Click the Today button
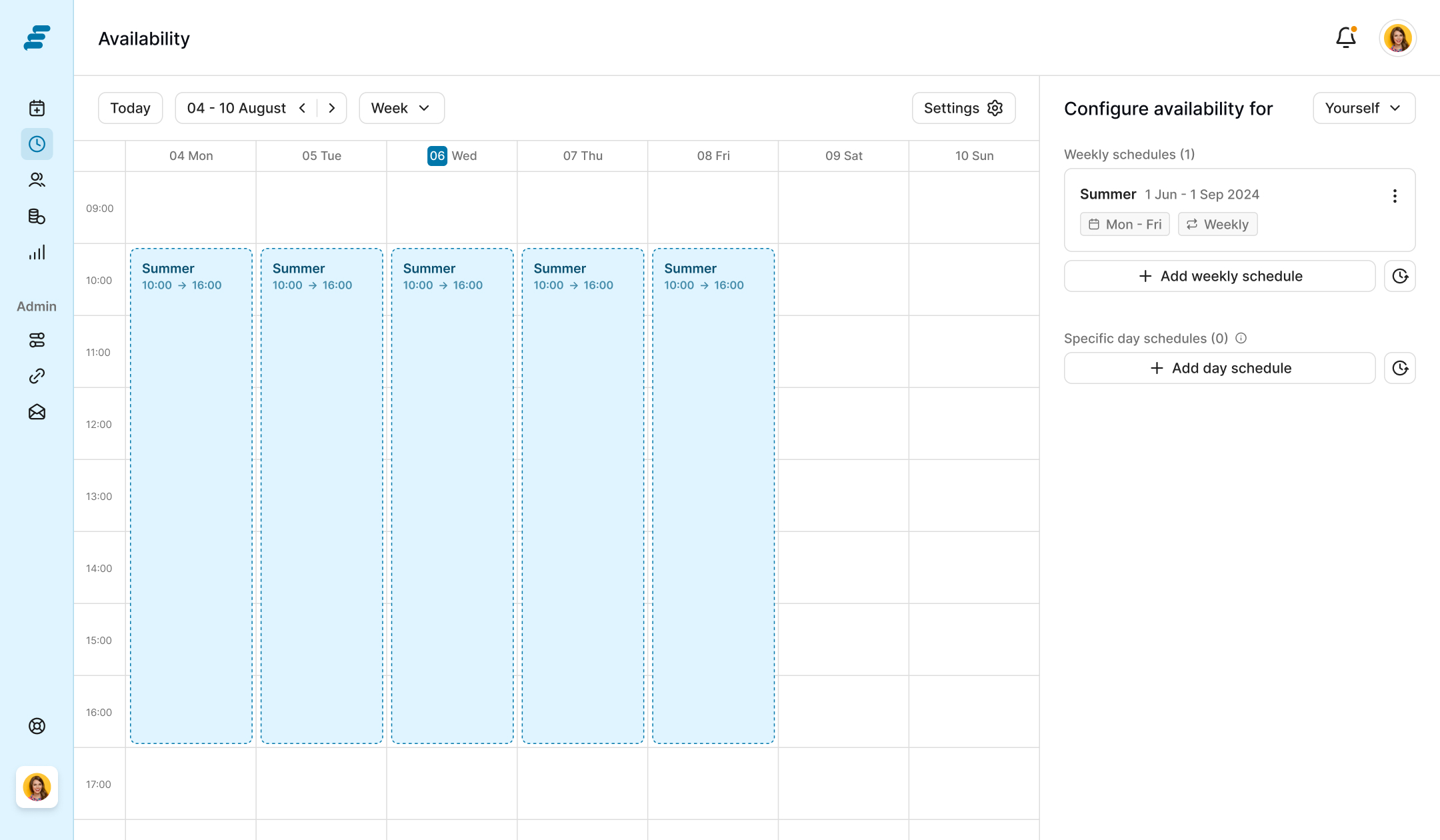Viewport: 1440px width, 840px height. 130,108
